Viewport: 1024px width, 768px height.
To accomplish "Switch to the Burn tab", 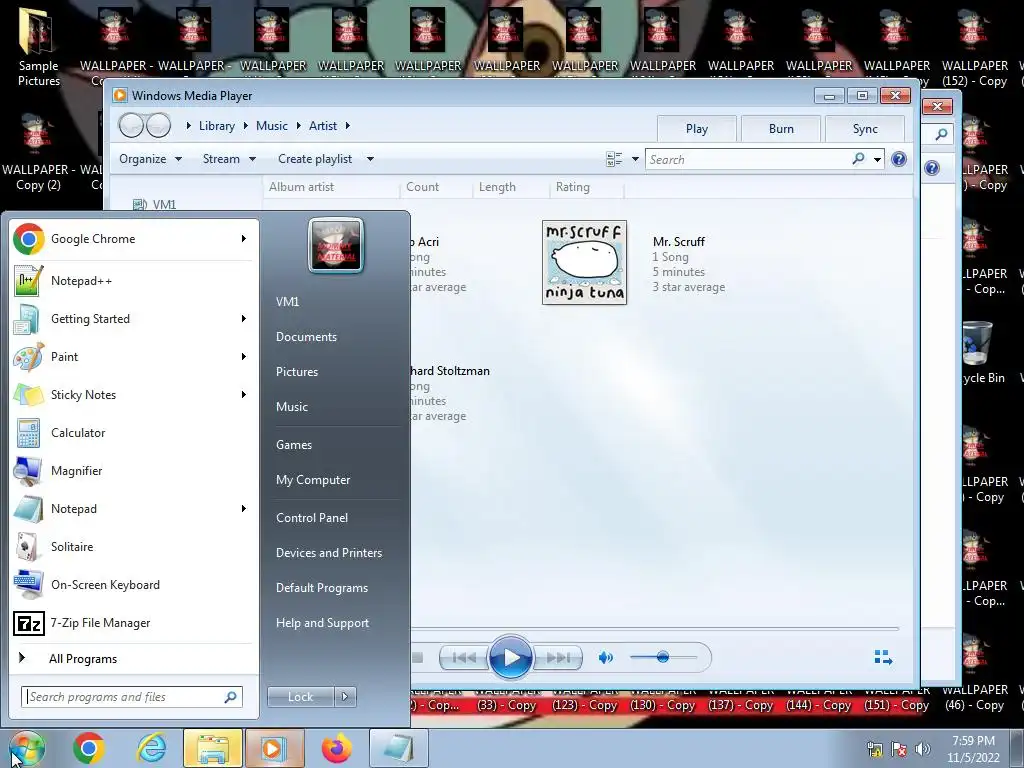I will click(781, 129).
